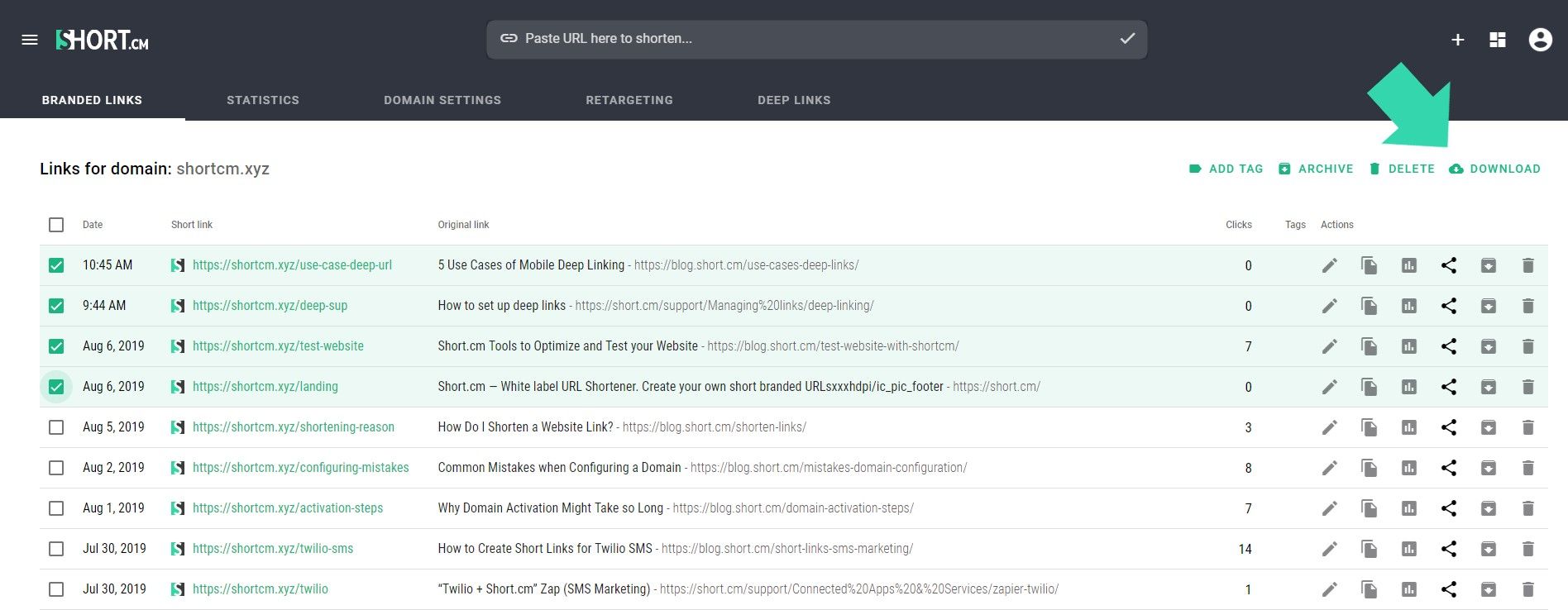The height and width of the screenshot is (610, 1568).
Task: Archive the deep-sup link
Action: (1489, 306)
